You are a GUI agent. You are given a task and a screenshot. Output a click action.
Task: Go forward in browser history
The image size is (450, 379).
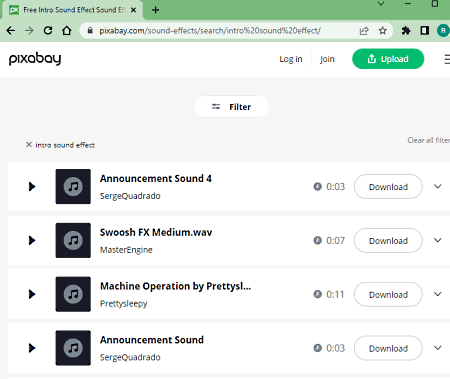(29, 31)
